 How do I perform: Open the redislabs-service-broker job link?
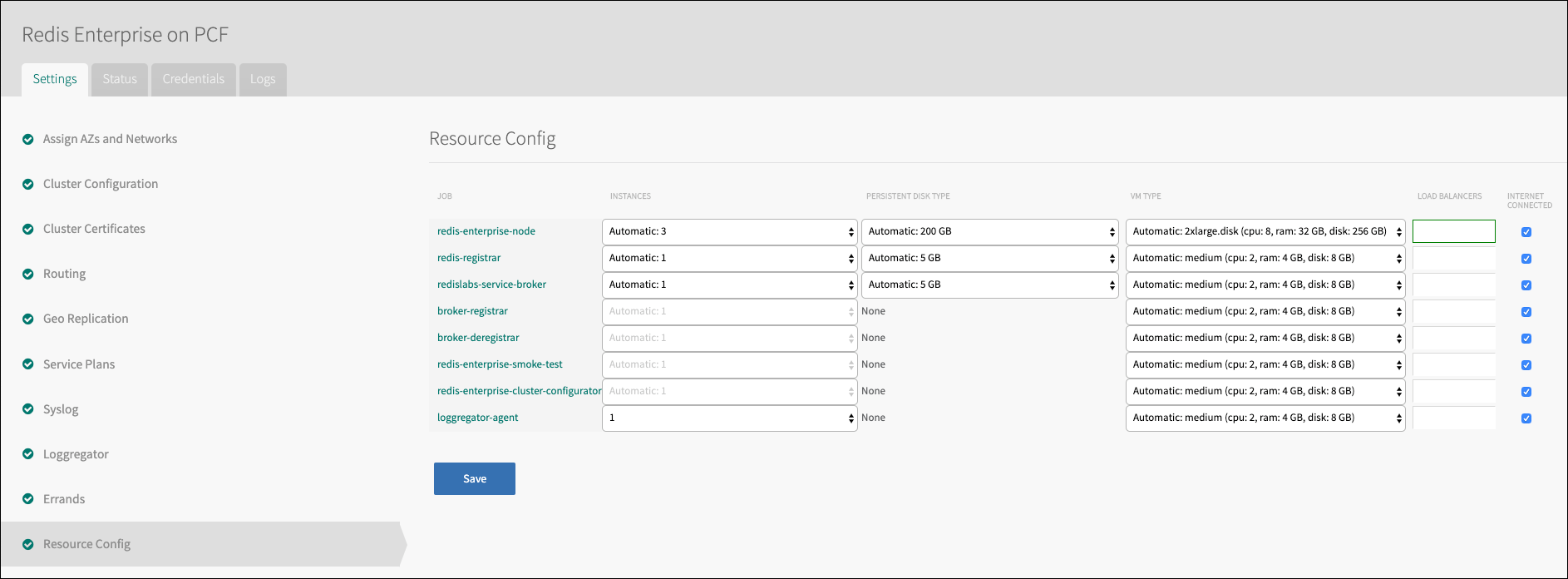[491, 285]
